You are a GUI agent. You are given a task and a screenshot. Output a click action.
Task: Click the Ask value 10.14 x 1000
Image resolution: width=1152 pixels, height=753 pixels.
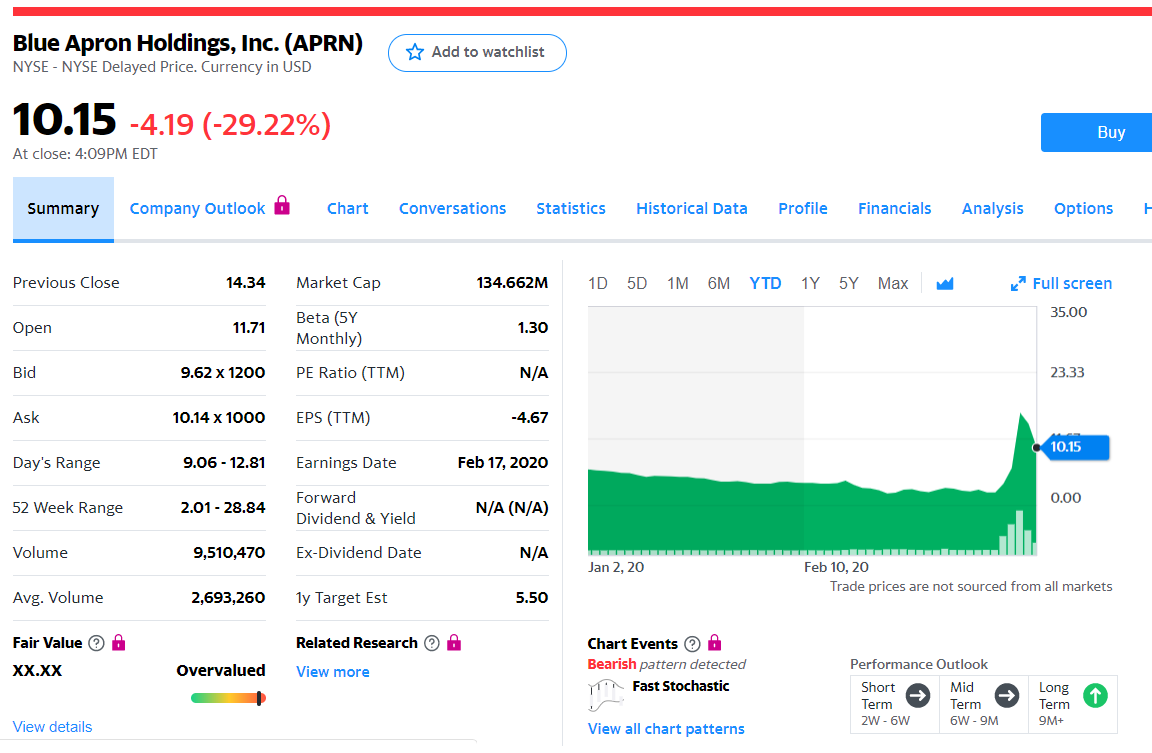219,418
